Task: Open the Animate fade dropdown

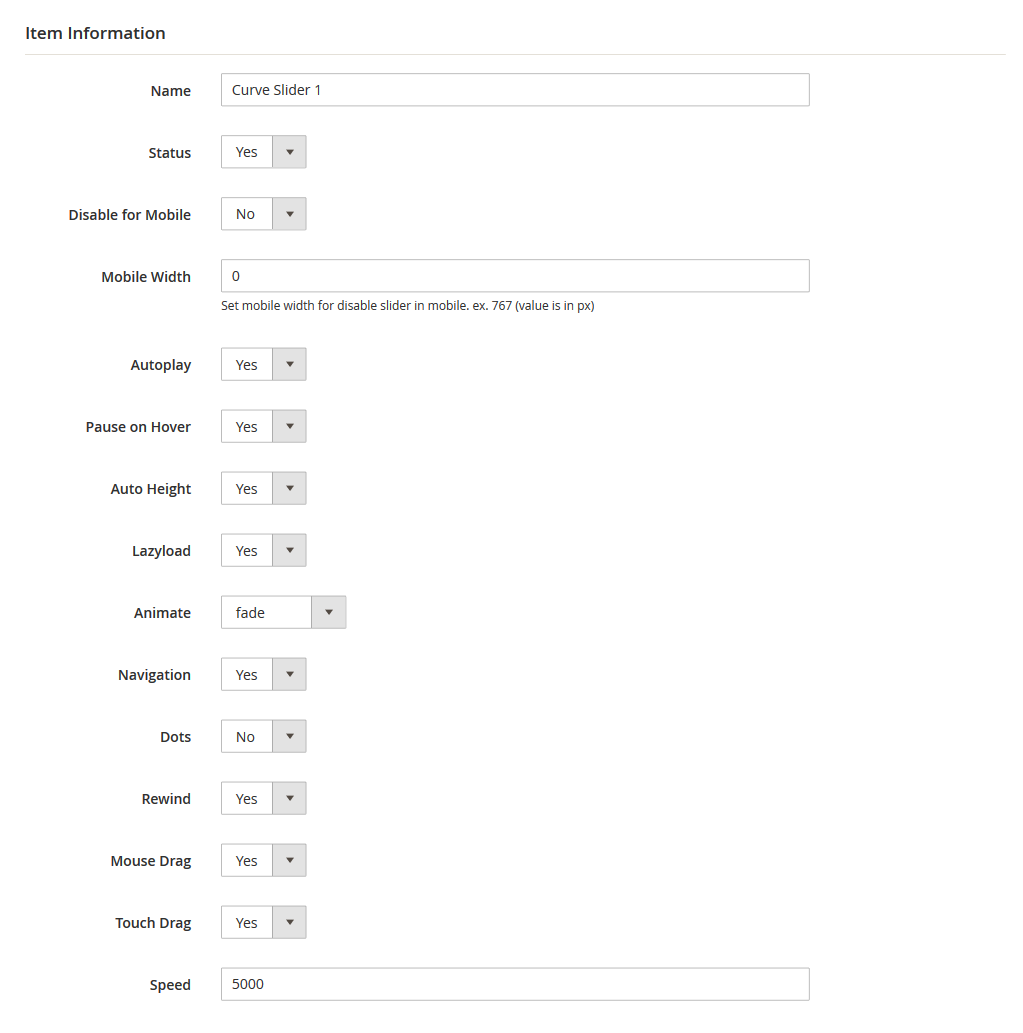Action: pyautogui.click(x=283, y=613)
